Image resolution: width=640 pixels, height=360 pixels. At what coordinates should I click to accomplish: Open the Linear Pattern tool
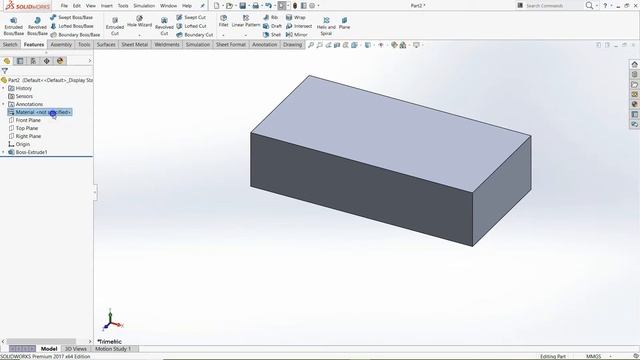246,21
